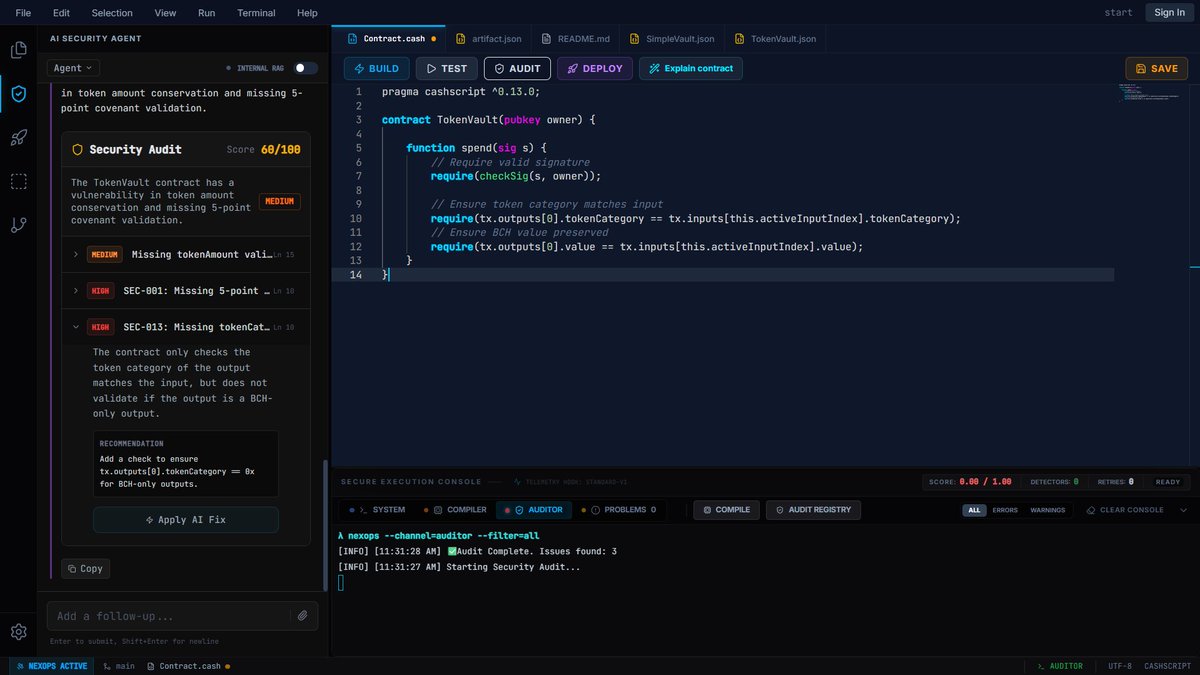This screenshot has height=675, width=1200.
Task: Copy the audit response with Copy button
Action: coord(85,568)
